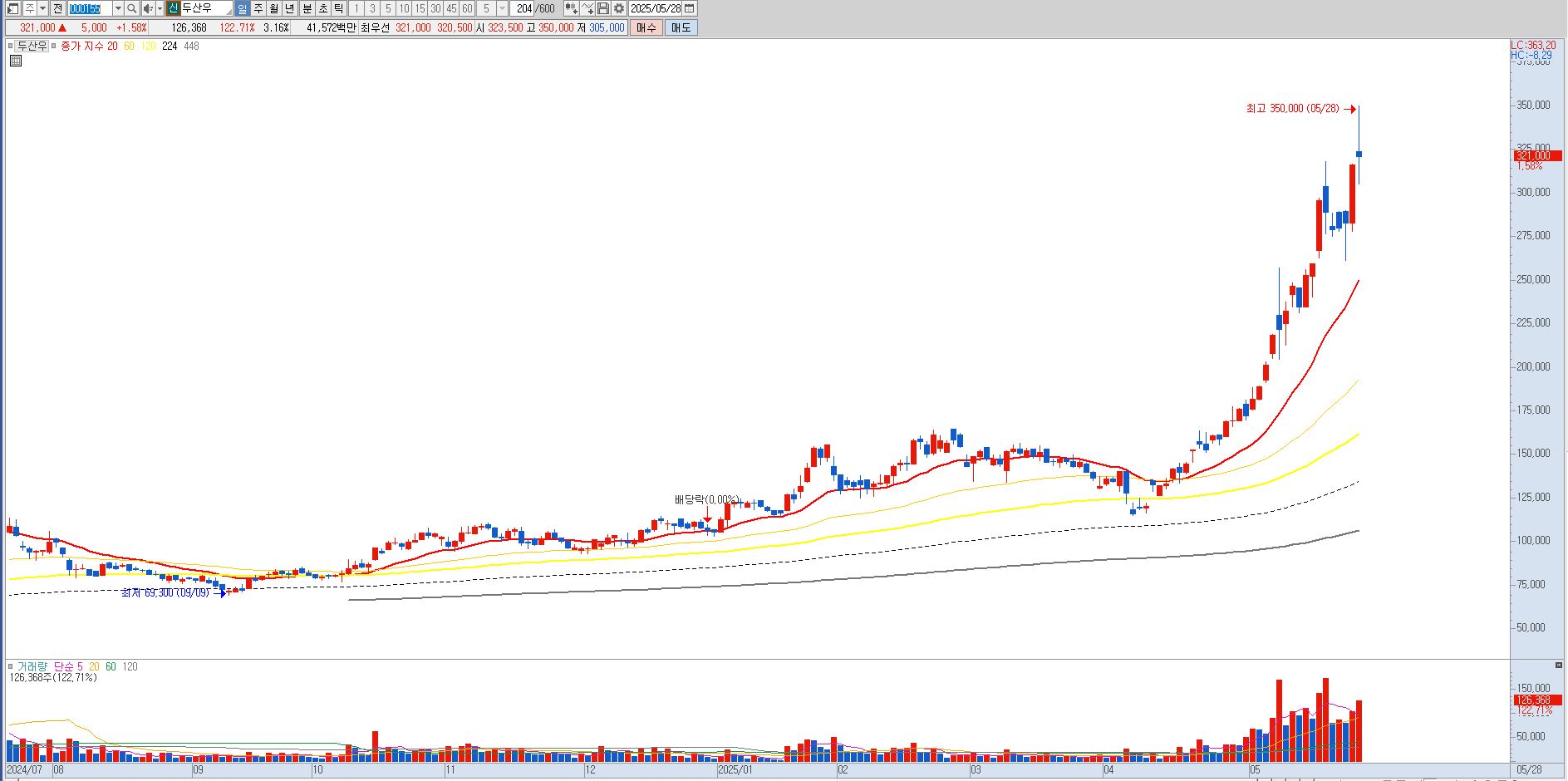Click the 204 candle count input field

coord(523,8)
